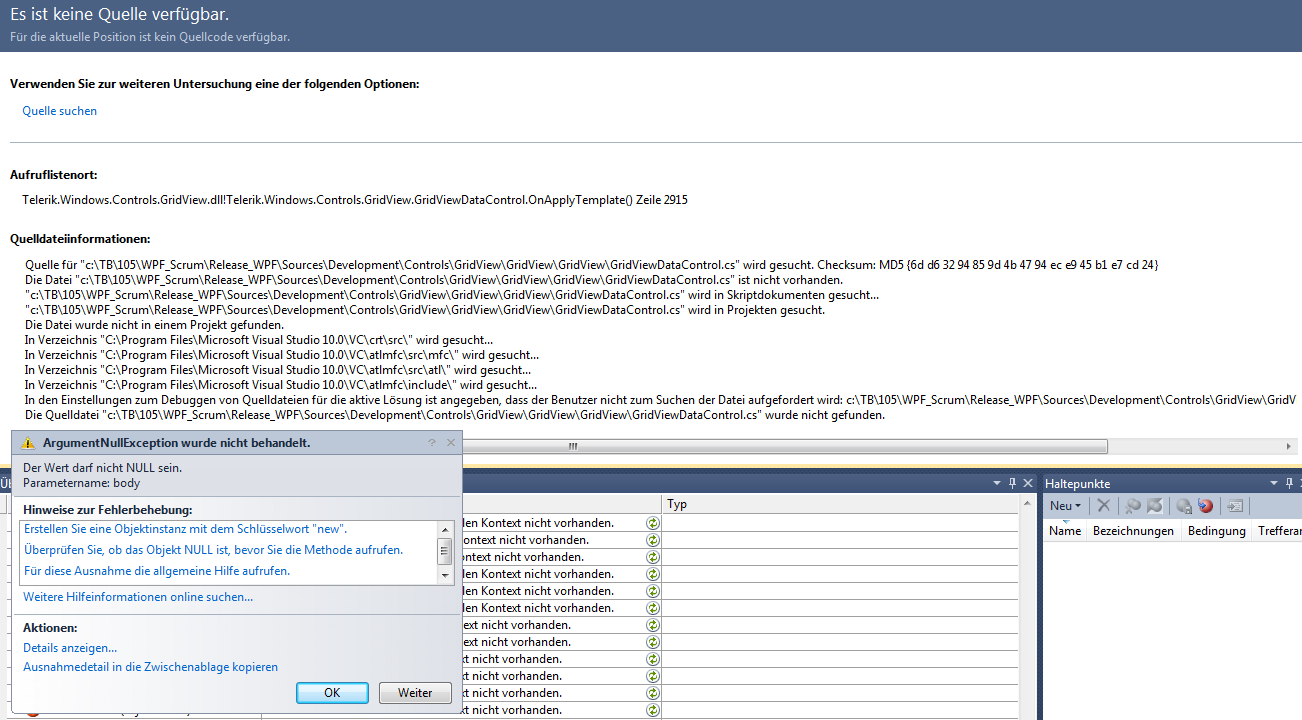Click the scrollbar thumb in the troubleshooting hints list

tap(446, 550)
